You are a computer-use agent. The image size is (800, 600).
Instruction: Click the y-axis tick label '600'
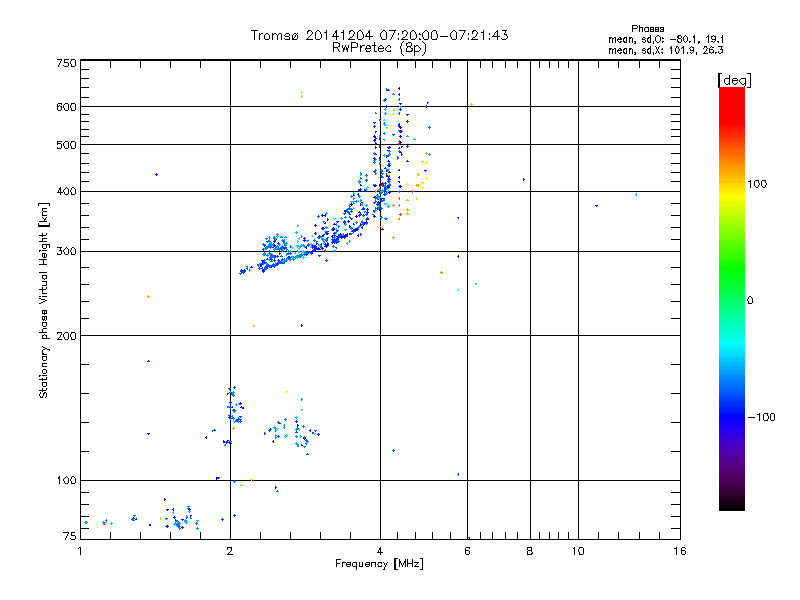point(66,107)
